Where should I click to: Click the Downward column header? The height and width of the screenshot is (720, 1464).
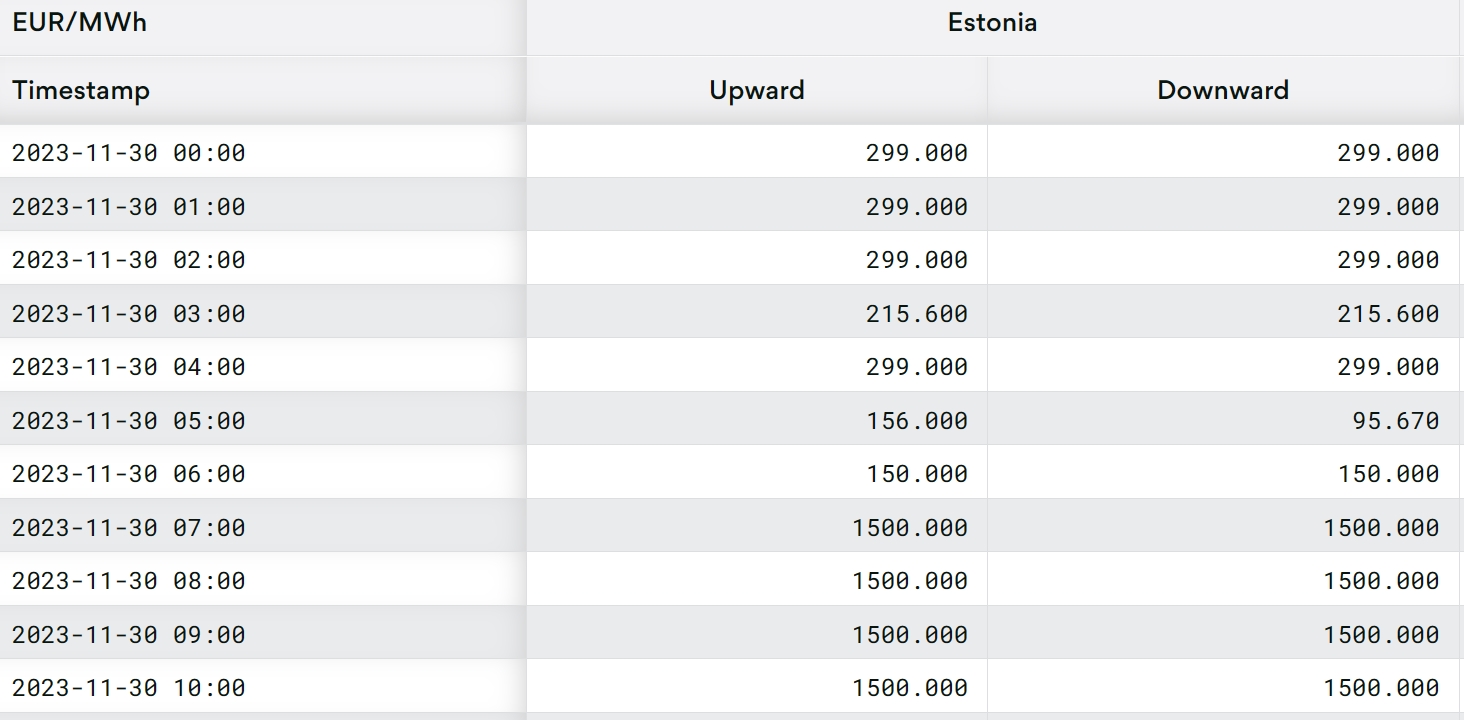point(1222,90)
